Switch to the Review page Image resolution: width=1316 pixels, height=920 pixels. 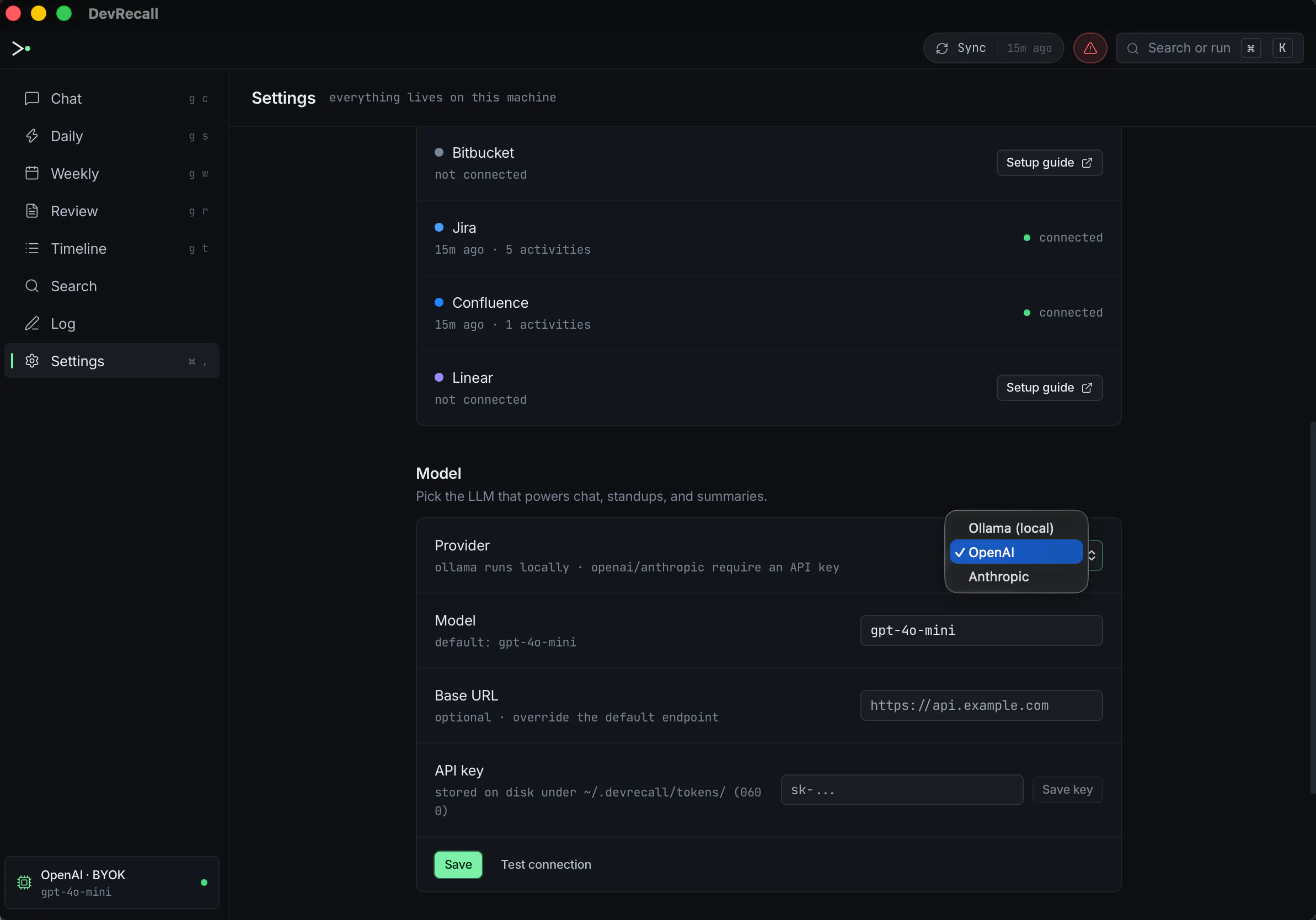(x=112, y=211)
